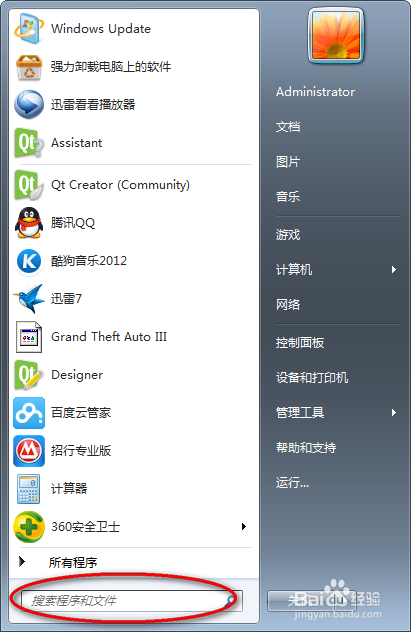Select the 所有程序 label
Image resolution: width=411 pixels, height=632 pixels.
pyautogui.click(x=73, y=562)
